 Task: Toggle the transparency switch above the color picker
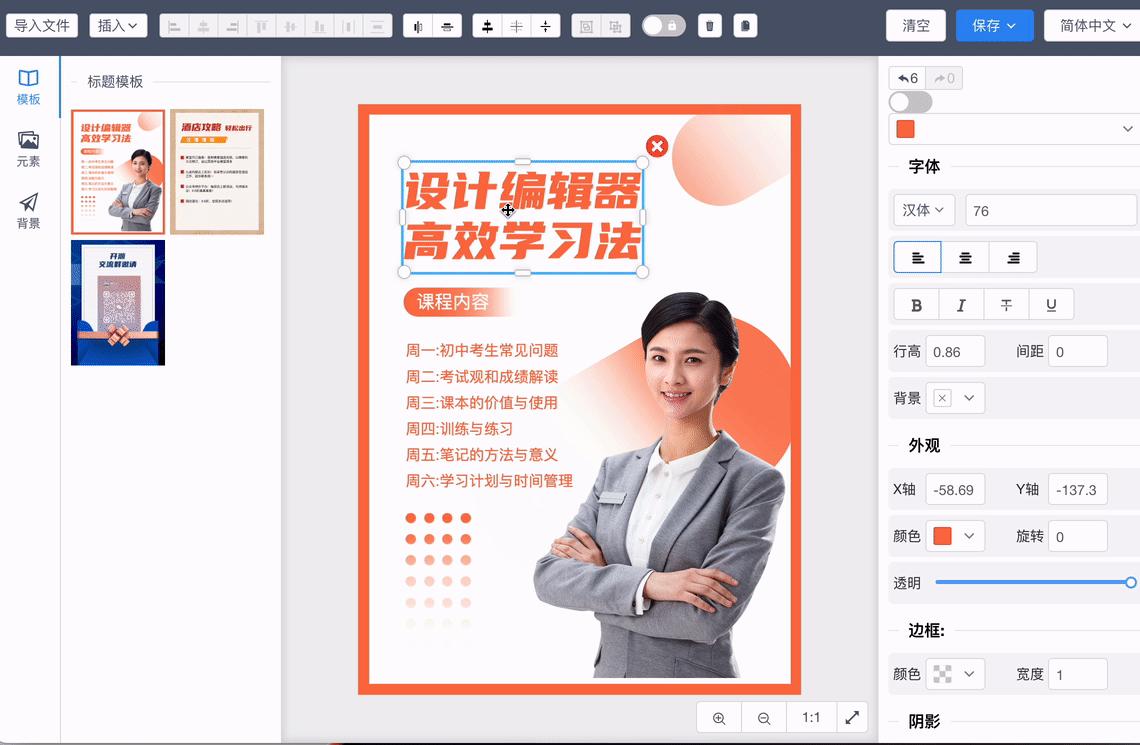(908, 102)
